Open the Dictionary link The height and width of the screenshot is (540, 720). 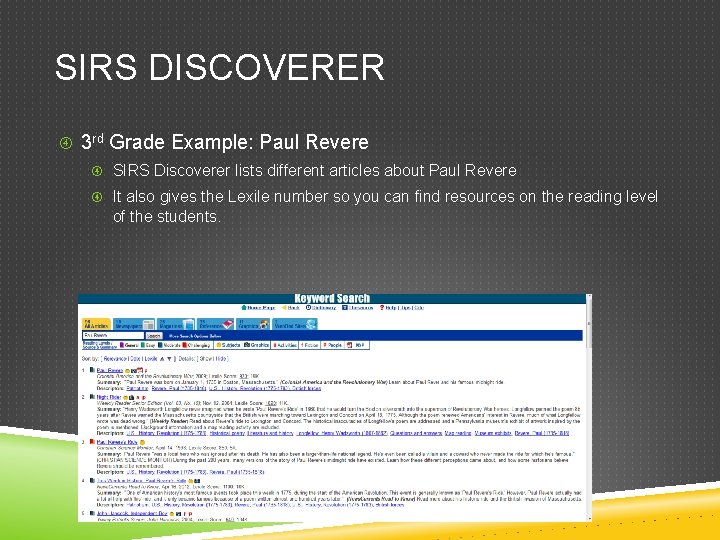click(x=321, y=308)
